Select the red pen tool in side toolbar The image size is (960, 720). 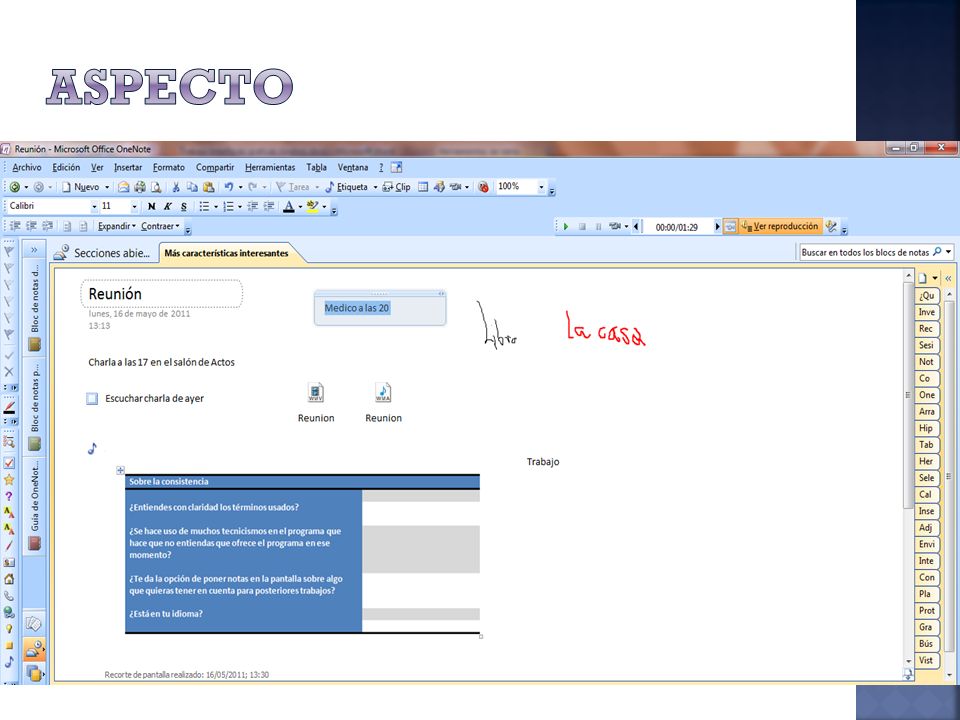tap(9, 407)
